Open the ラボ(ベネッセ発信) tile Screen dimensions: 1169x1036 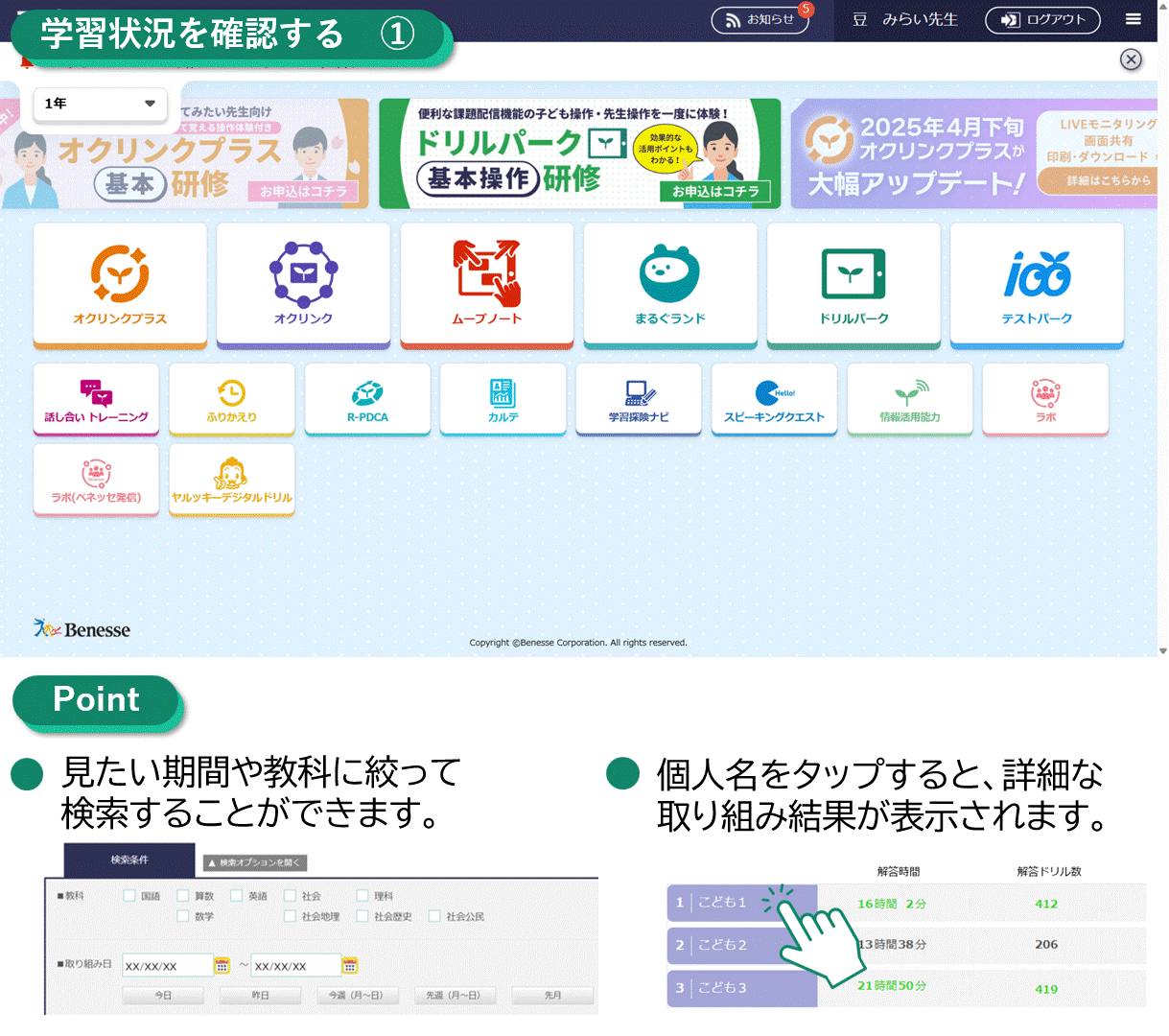tap(96, 480)
